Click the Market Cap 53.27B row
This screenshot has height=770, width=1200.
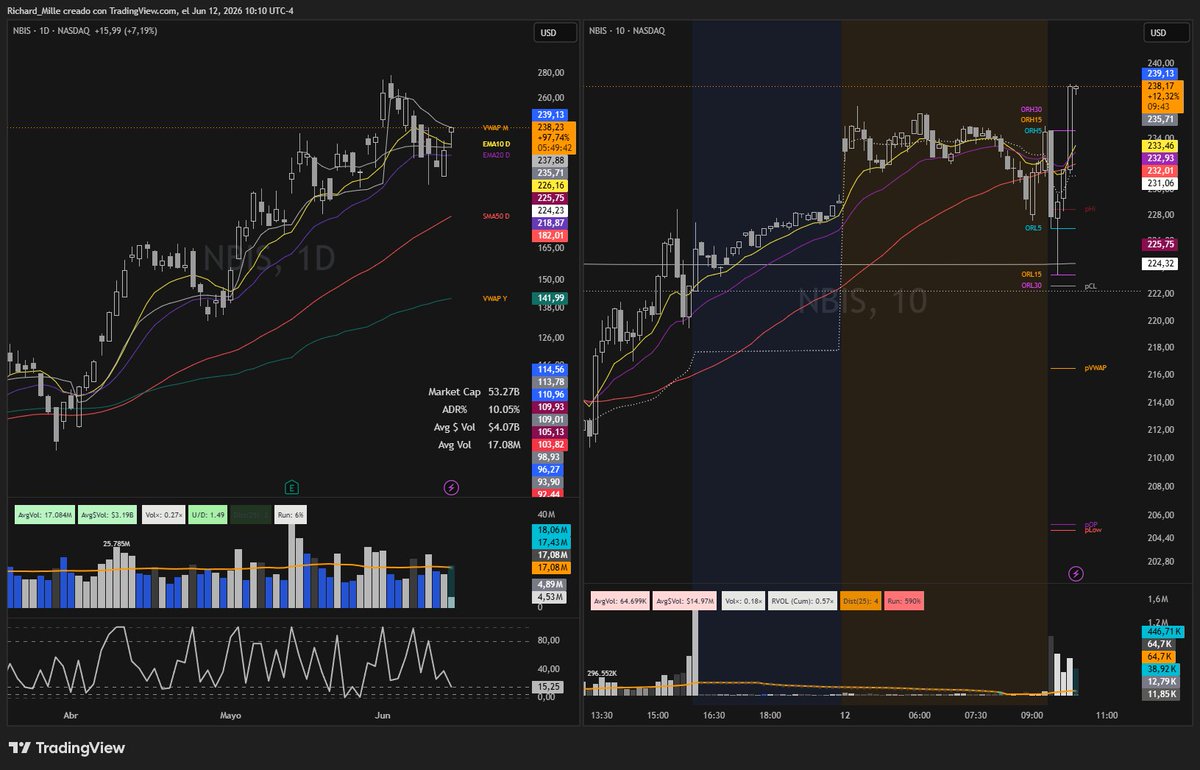click(474, 392)
